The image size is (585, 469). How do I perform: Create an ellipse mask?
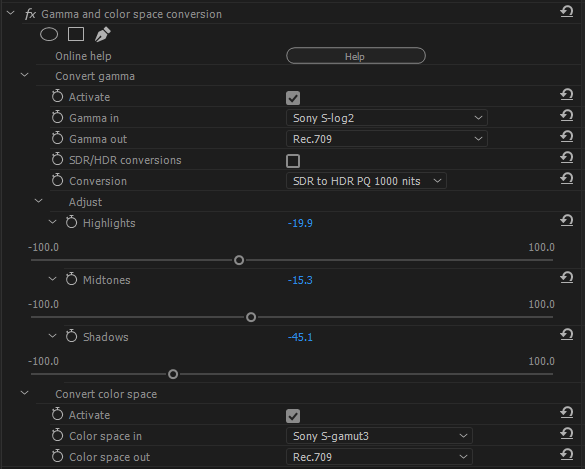tap(49, 35)
